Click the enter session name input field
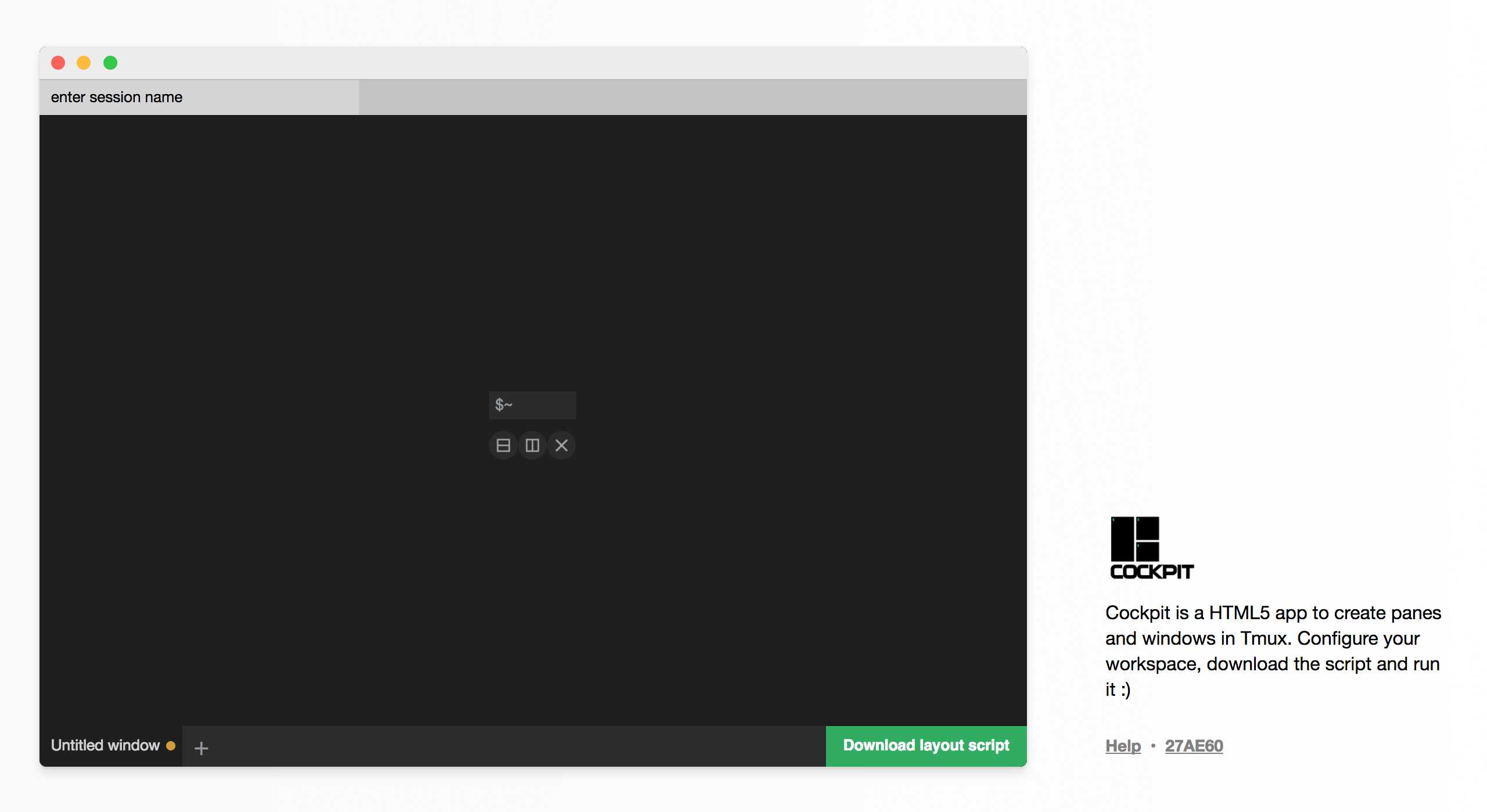Screen dimensions: 1487x812 coord(197,96)
